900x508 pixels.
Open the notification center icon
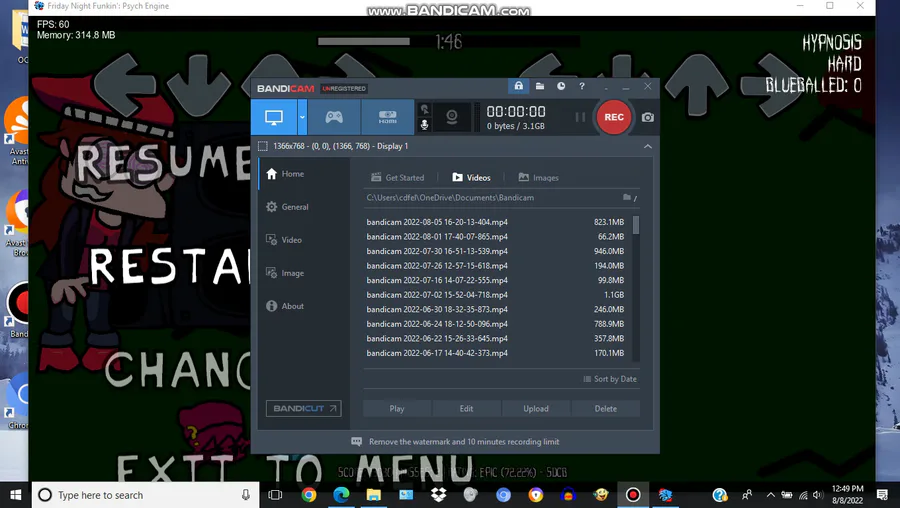882,495
